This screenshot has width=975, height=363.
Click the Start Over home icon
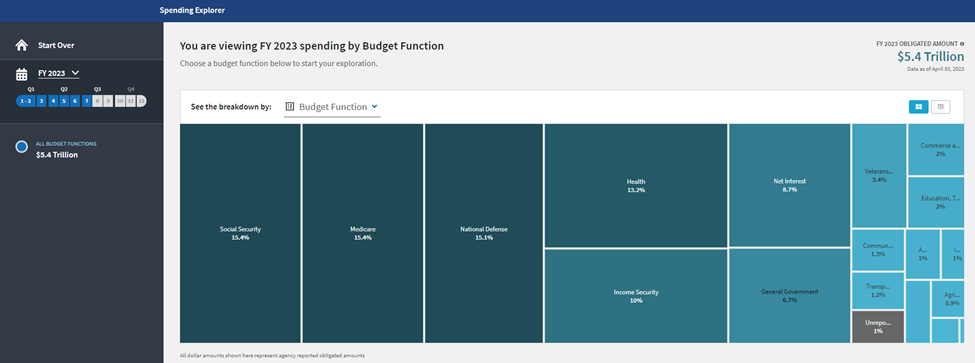click(x=22, y=45)
